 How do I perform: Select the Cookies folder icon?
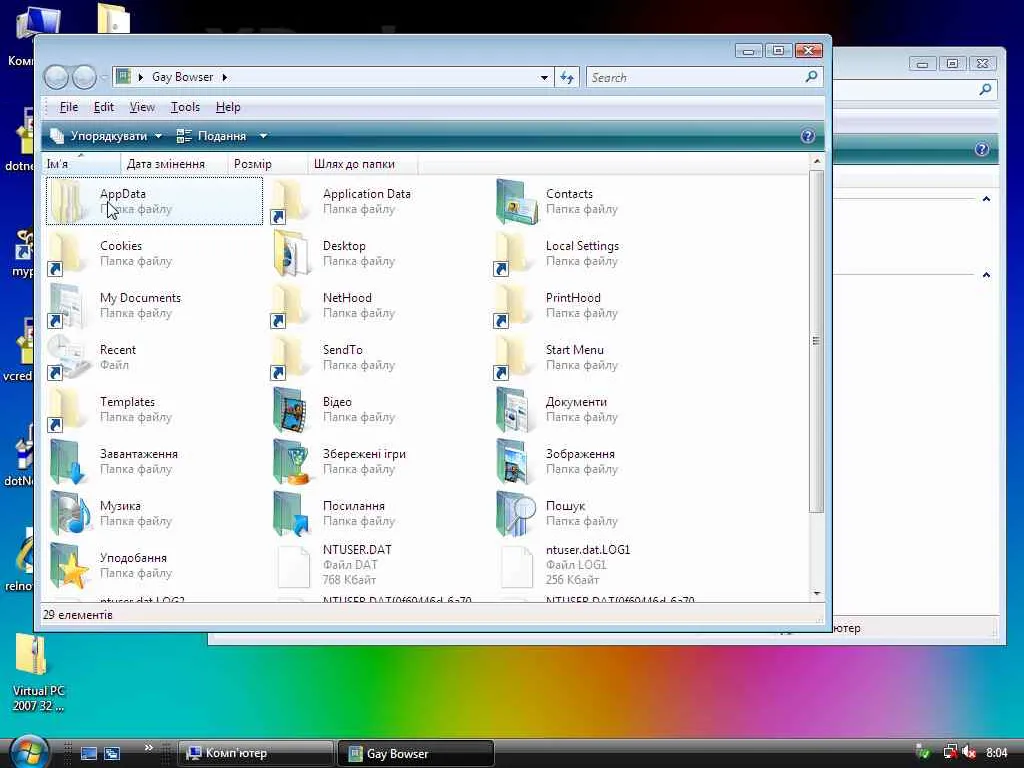coord(67,253)
